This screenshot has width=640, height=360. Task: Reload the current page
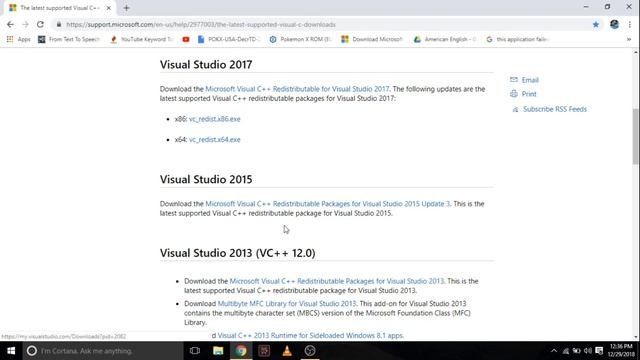[40, 24]
